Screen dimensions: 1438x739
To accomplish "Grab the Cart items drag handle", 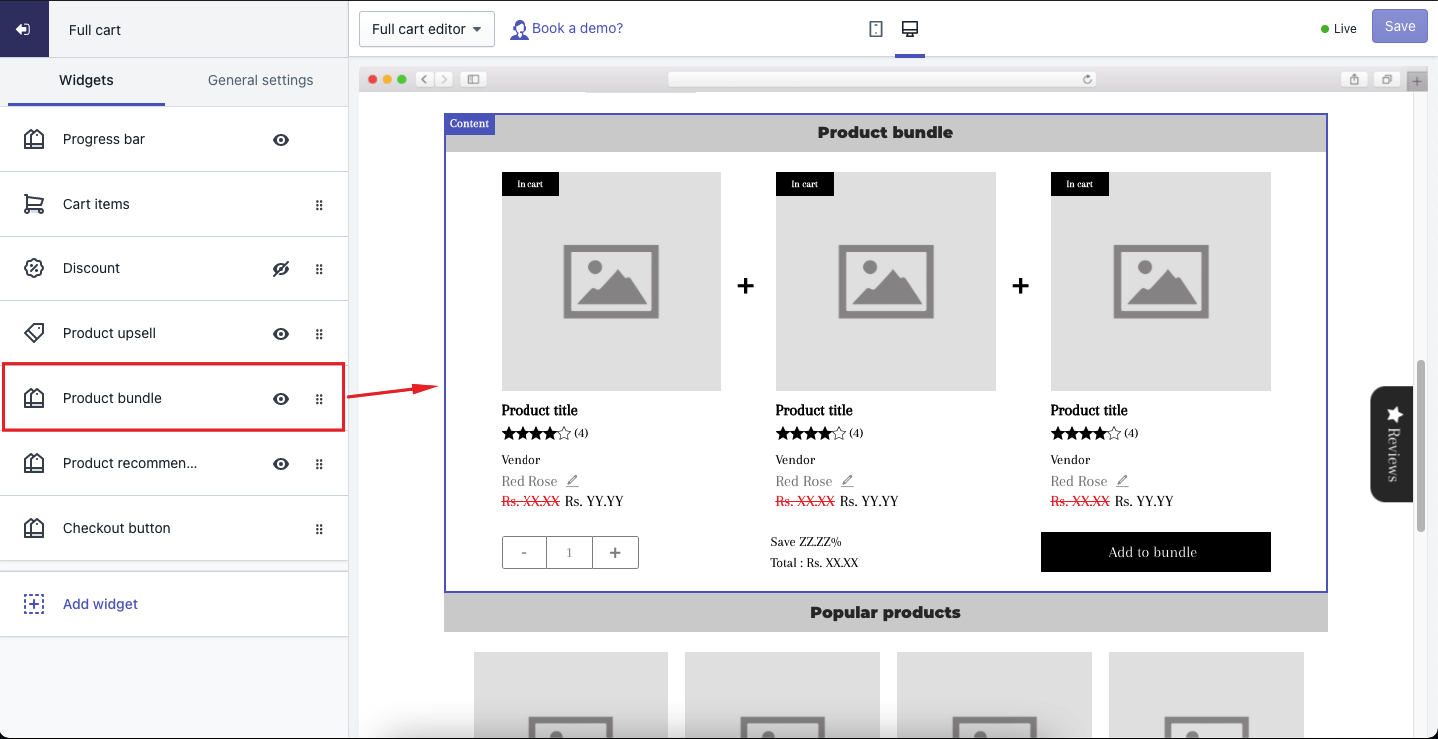I will tap(319, 205).
